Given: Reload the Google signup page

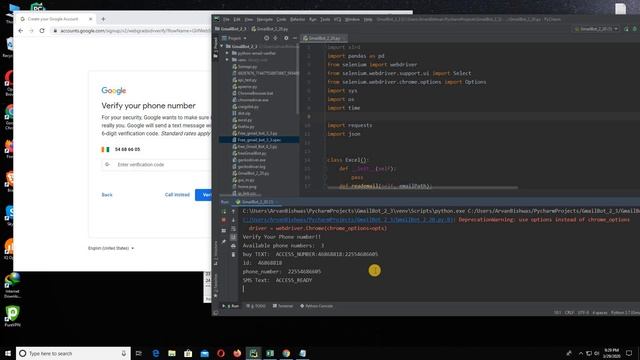Looking at the screenshot, I should point(42,31).
